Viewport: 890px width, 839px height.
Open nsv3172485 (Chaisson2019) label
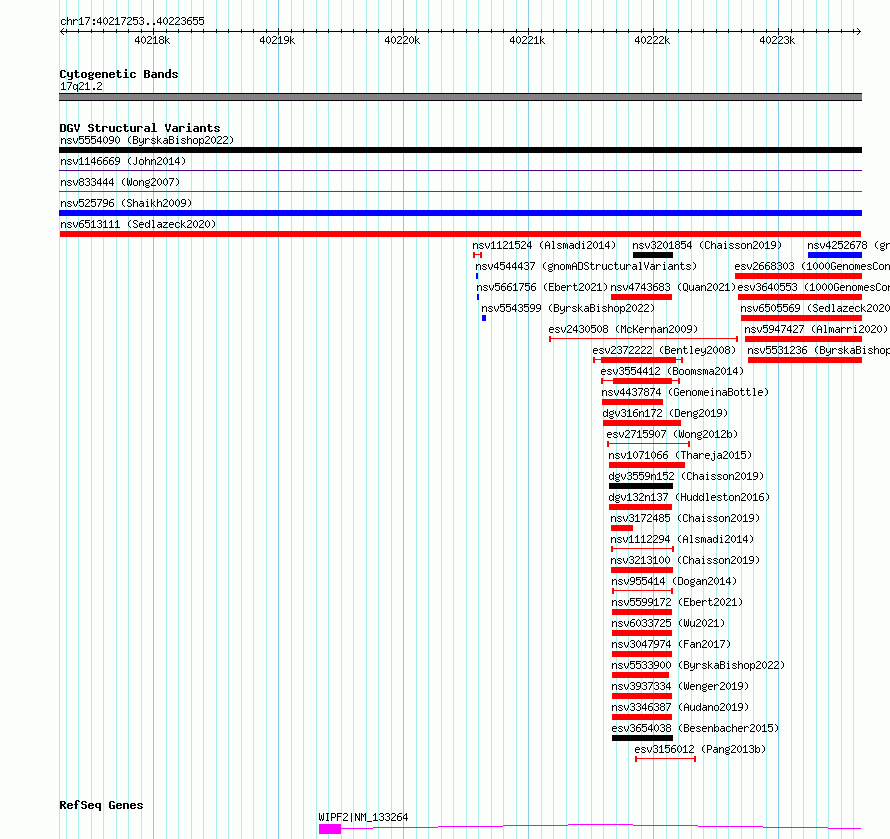tap(685, 518)
